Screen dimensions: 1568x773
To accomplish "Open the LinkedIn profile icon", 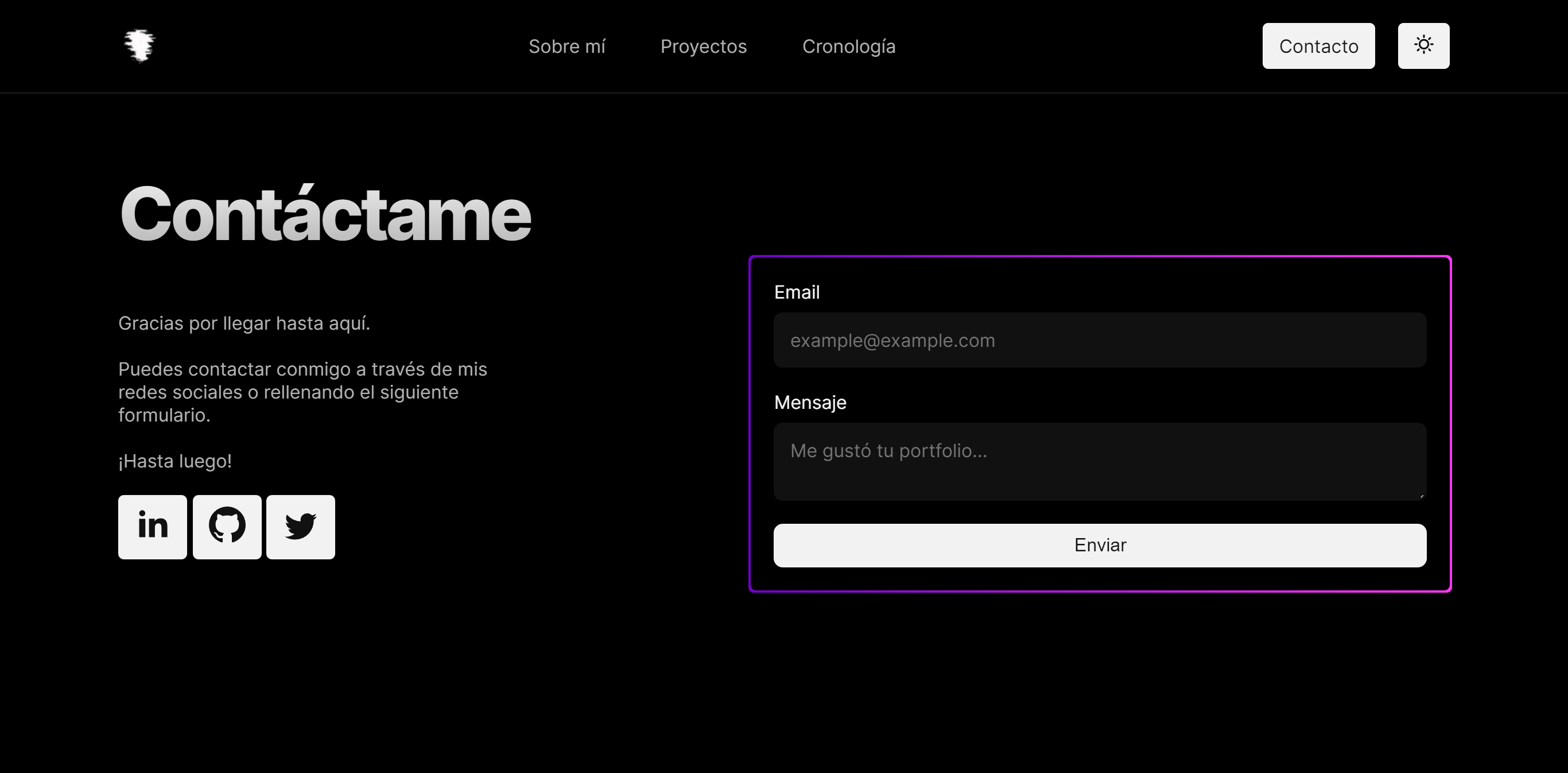I will (x=152, y=527).
